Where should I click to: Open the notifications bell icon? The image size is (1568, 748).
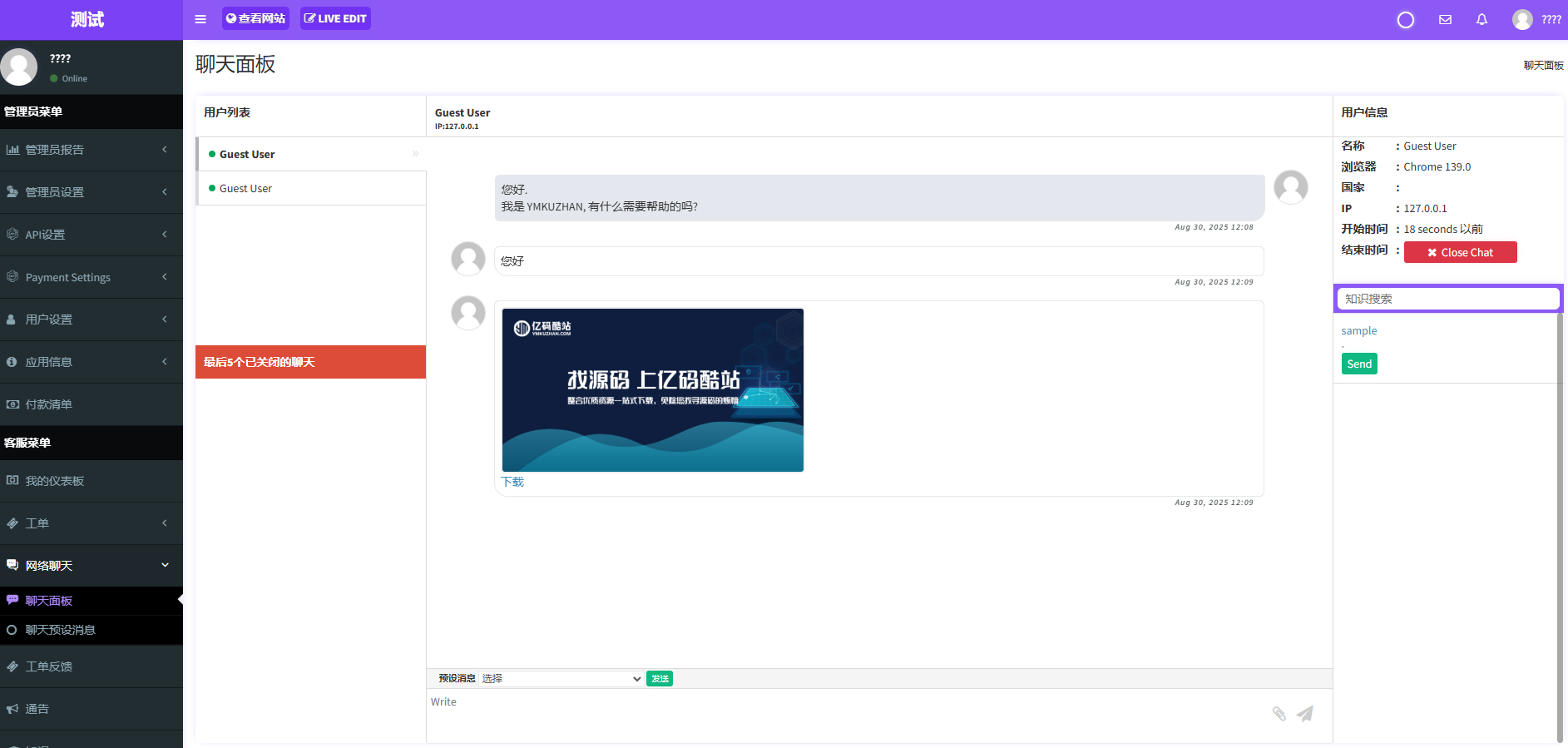tap(1481, 20)
